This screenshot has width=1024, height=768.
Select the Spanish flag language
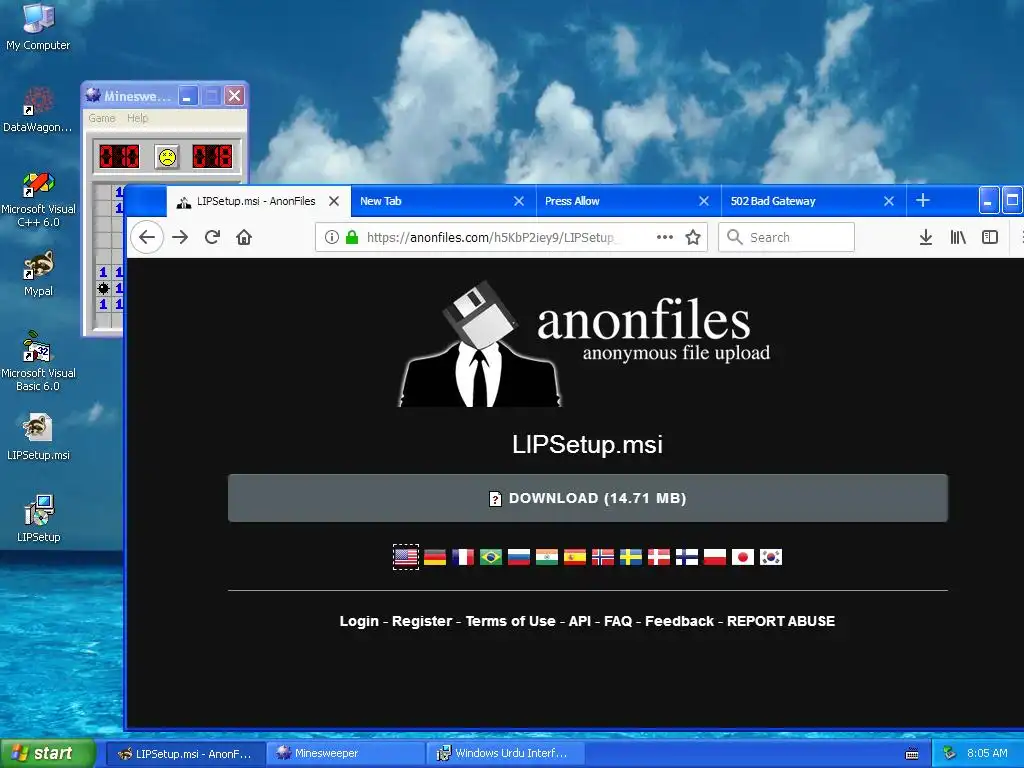[575, 557]
